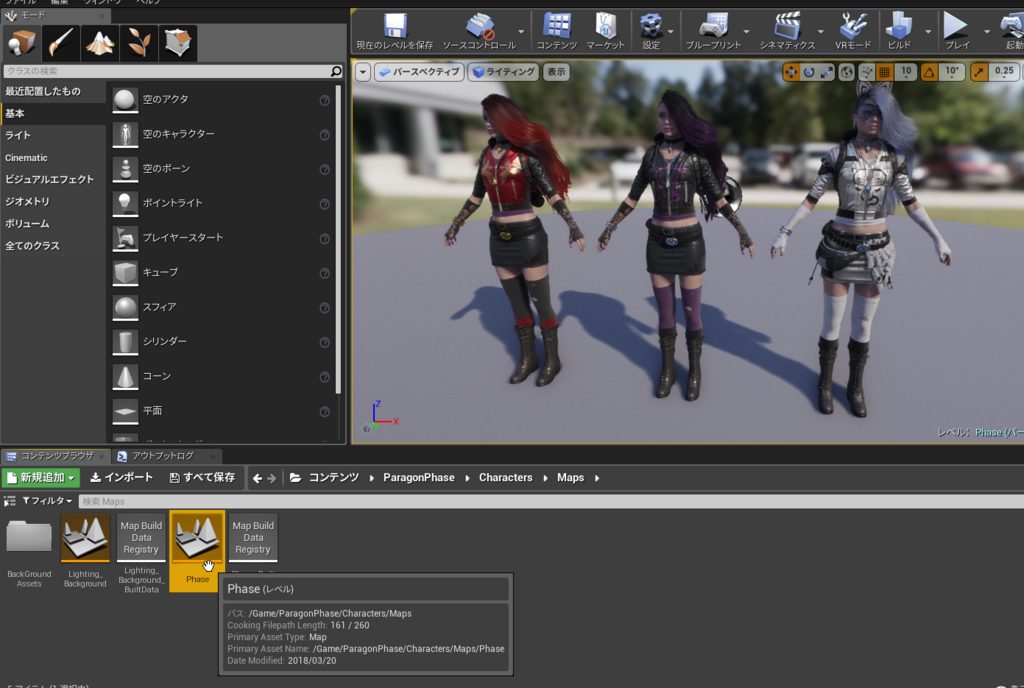1024x688 pixels.
Task: Click 新規追加 add new button
Action: pos(40,478)
